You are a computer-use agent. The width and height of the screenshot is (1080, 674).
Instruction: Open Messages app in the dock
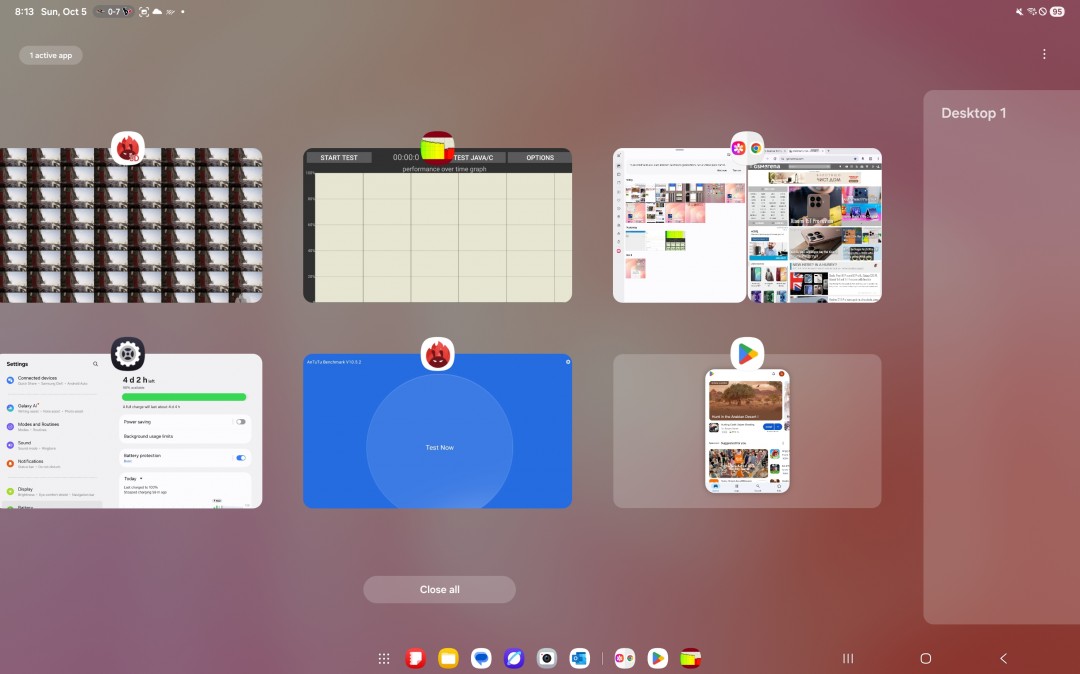point(481,658)
